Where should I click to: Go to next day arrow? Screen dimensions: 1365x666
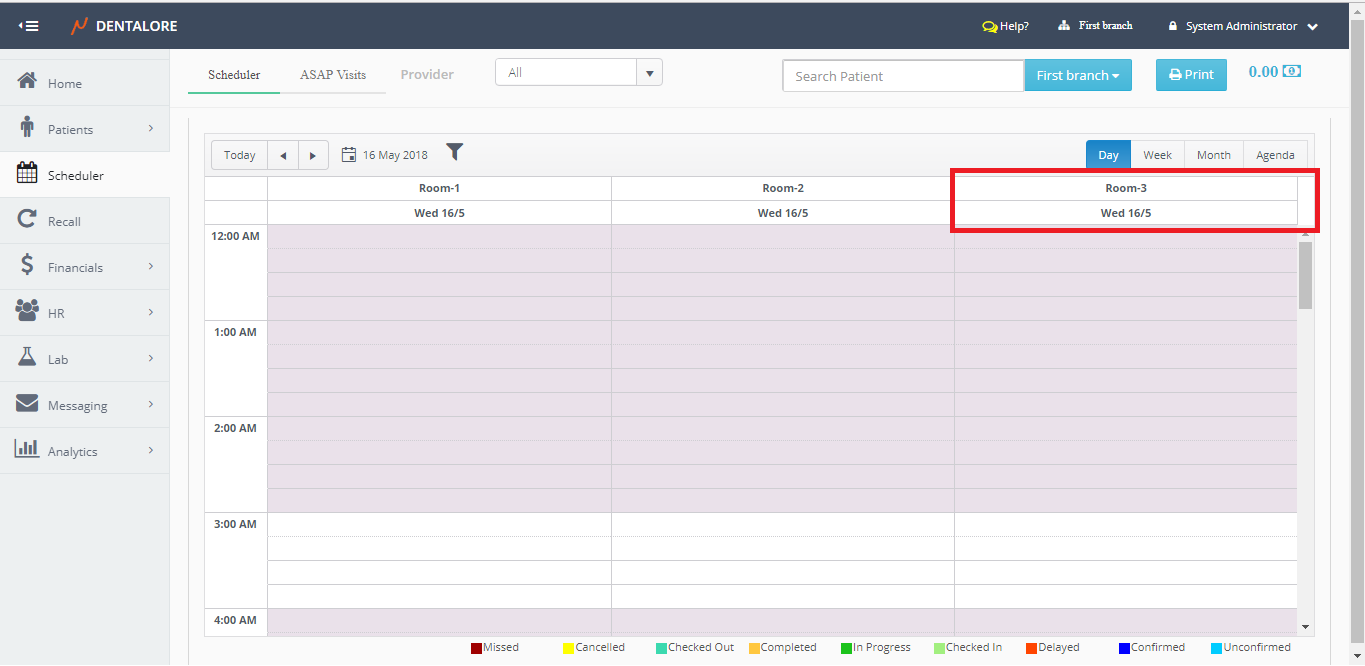click(313, 155)
